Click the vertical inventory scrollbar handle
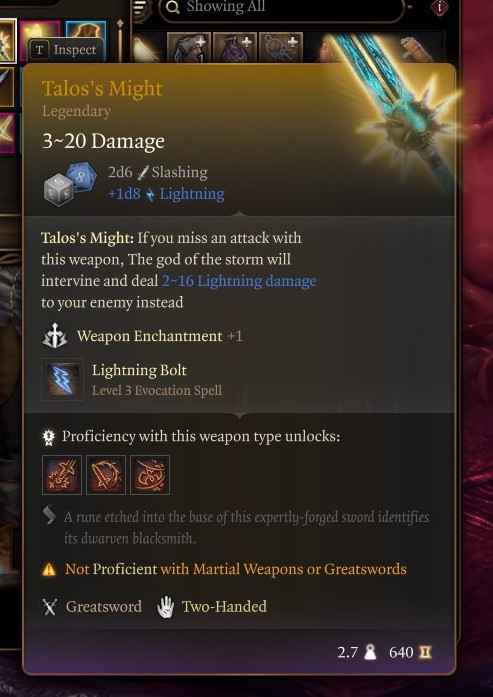493x697 pixels. click(120, 38)
